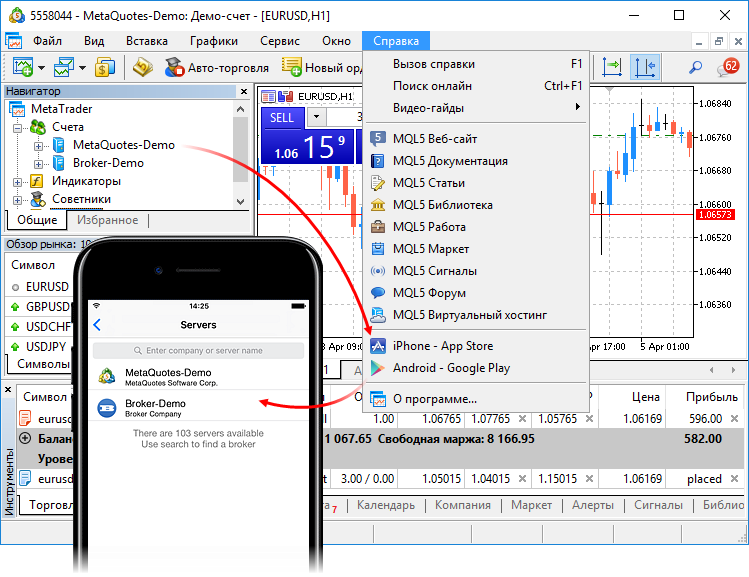Screen dimensions: 749x577
Task: Open the Компания toolbox tab
Action: point(462,505)
